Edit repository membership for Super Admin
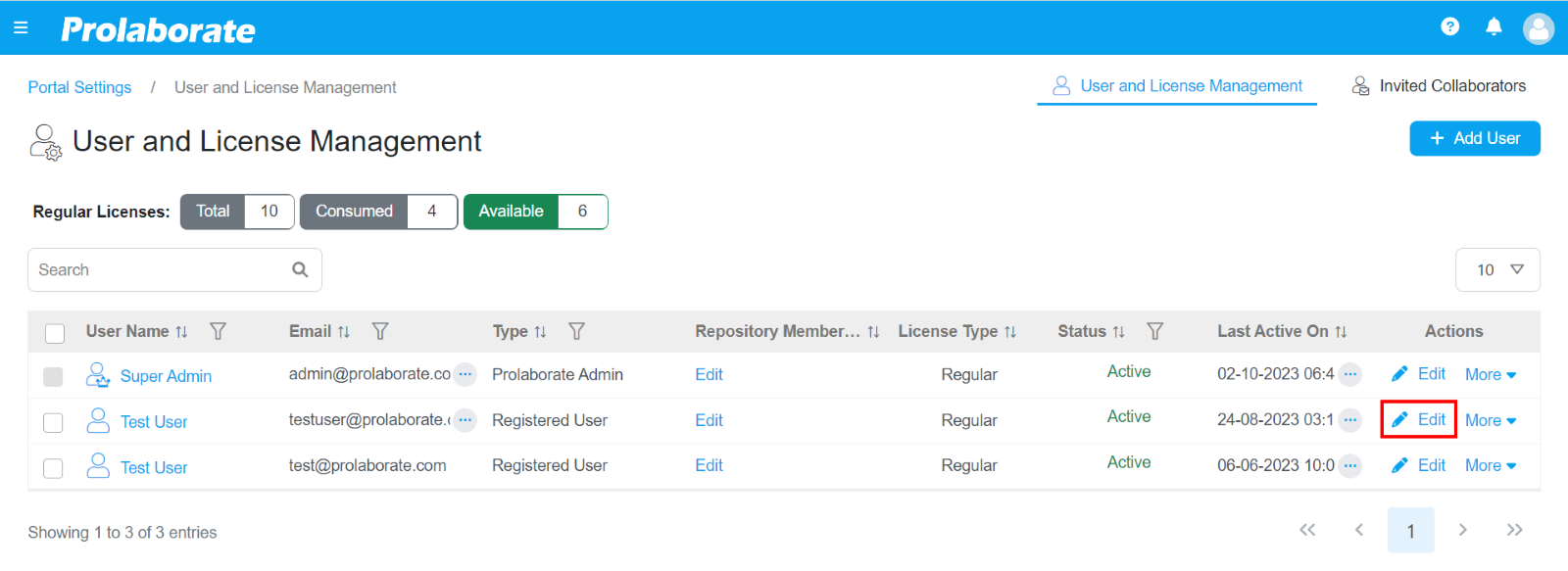Viewport: 1568px width, 571px height. click(x=709, y=374)
